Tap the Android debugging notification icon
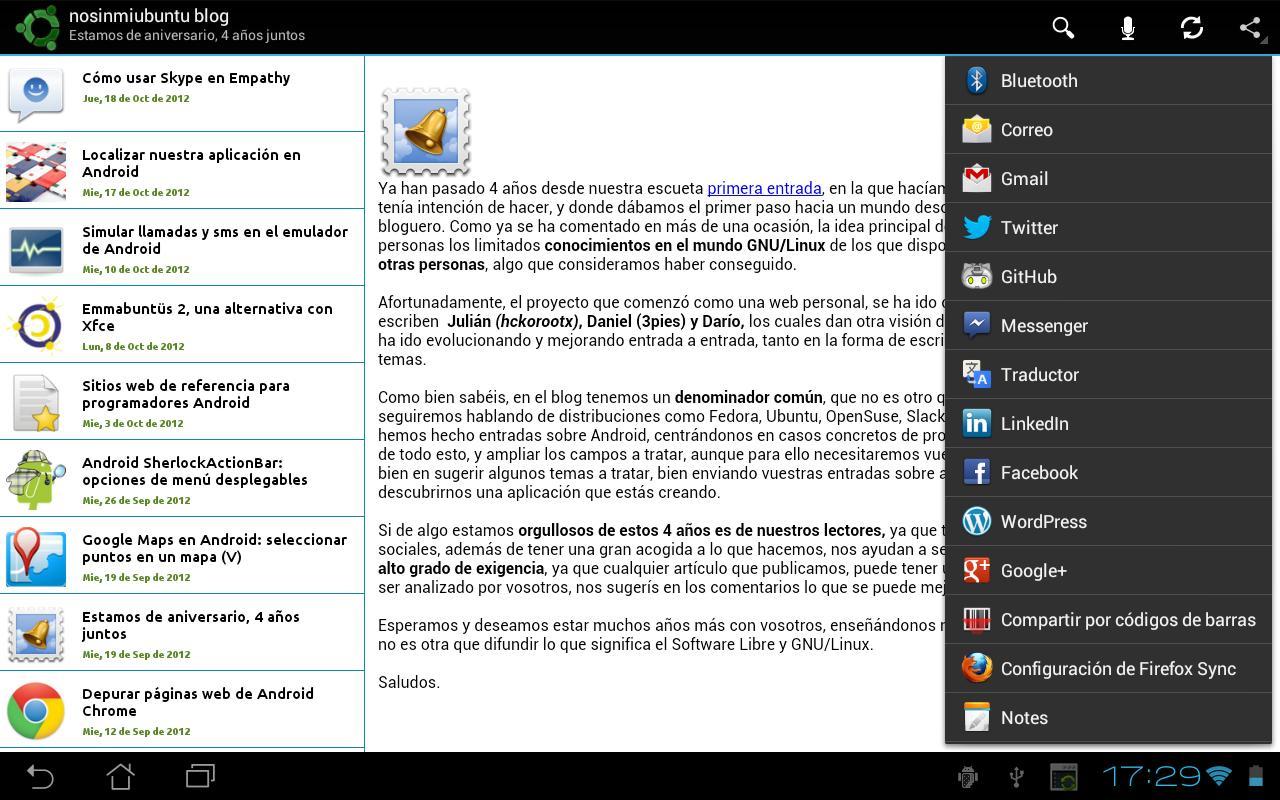The image size is (1280, 800). pyautogui.click(x=967, y=776)
